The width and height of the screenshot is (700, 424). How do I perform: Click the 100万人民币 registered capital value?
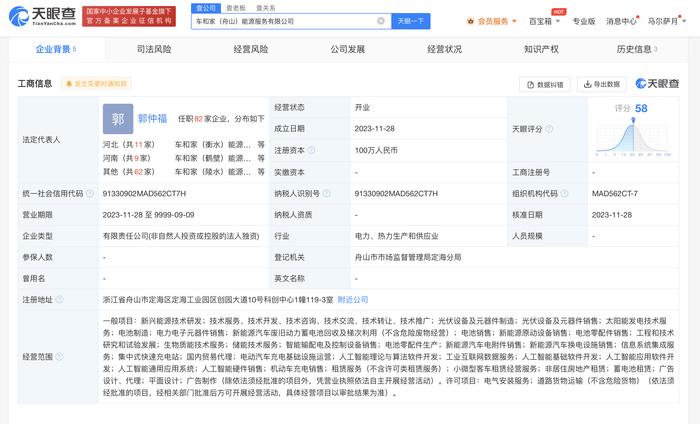[x=376, y=150]
